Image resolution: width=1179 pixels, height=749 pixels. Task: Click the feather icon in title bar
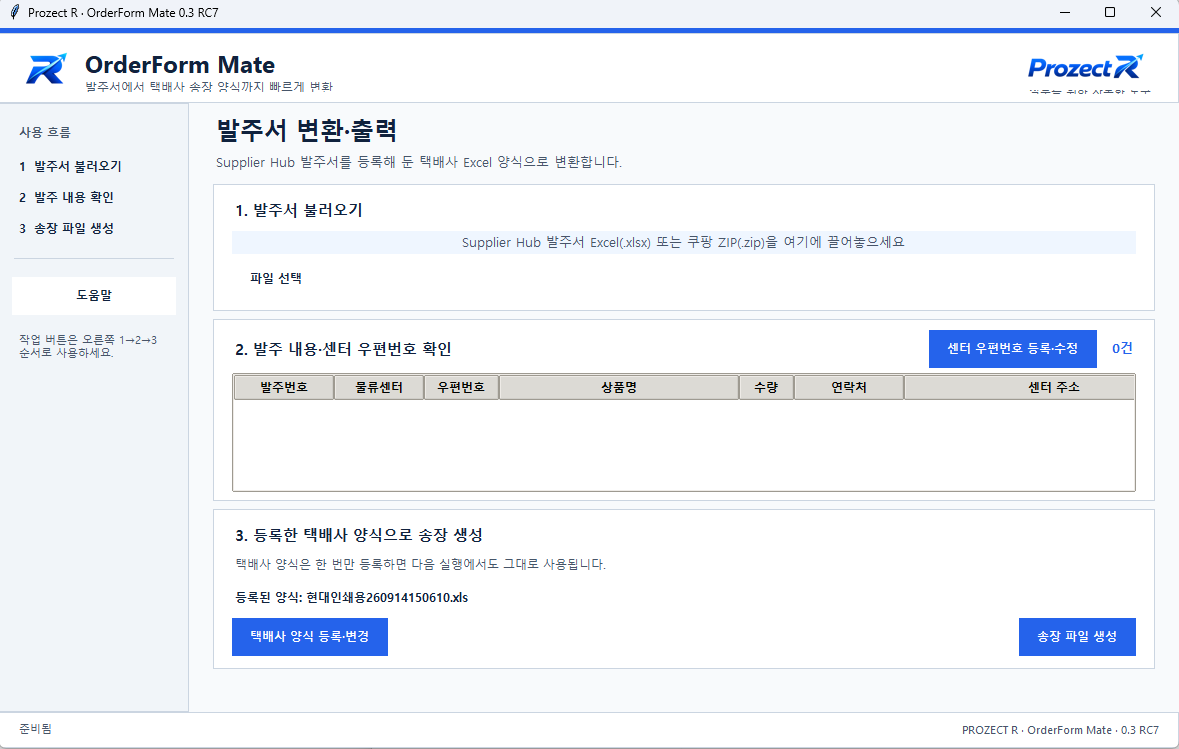pos(14,12)
